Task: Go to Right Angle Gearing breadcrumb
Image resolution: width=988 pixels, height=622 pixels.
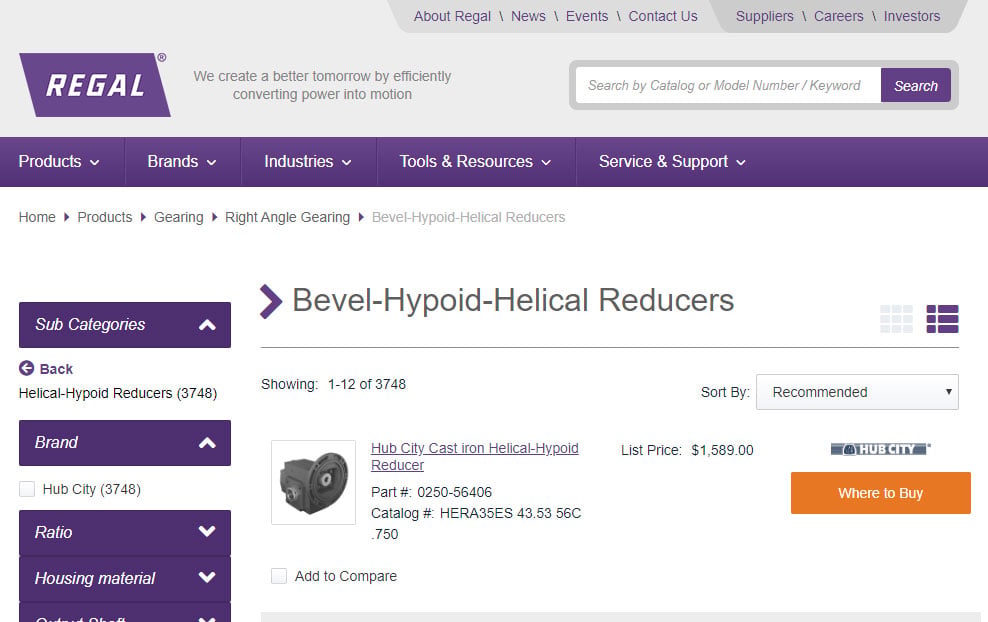Action: point(287,217)
